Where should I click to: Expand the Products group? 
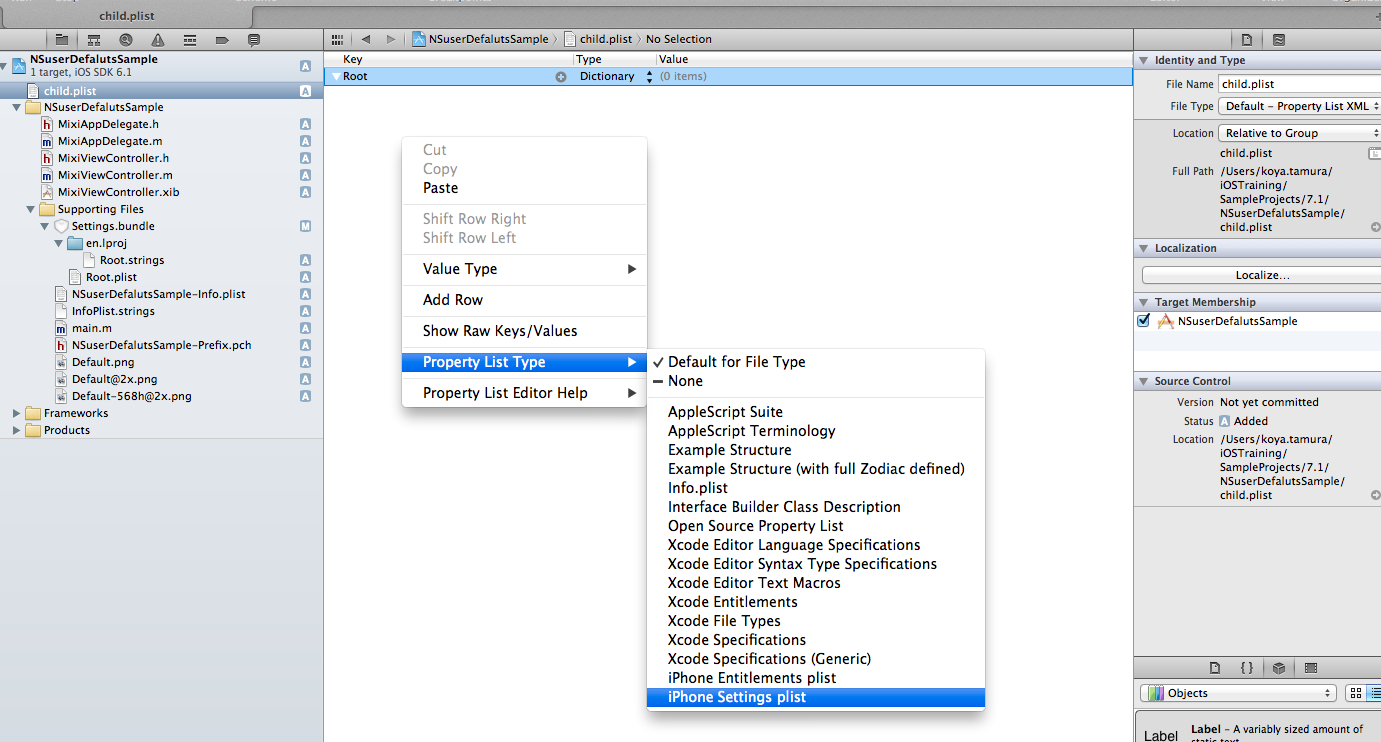(x=17, y=430)
